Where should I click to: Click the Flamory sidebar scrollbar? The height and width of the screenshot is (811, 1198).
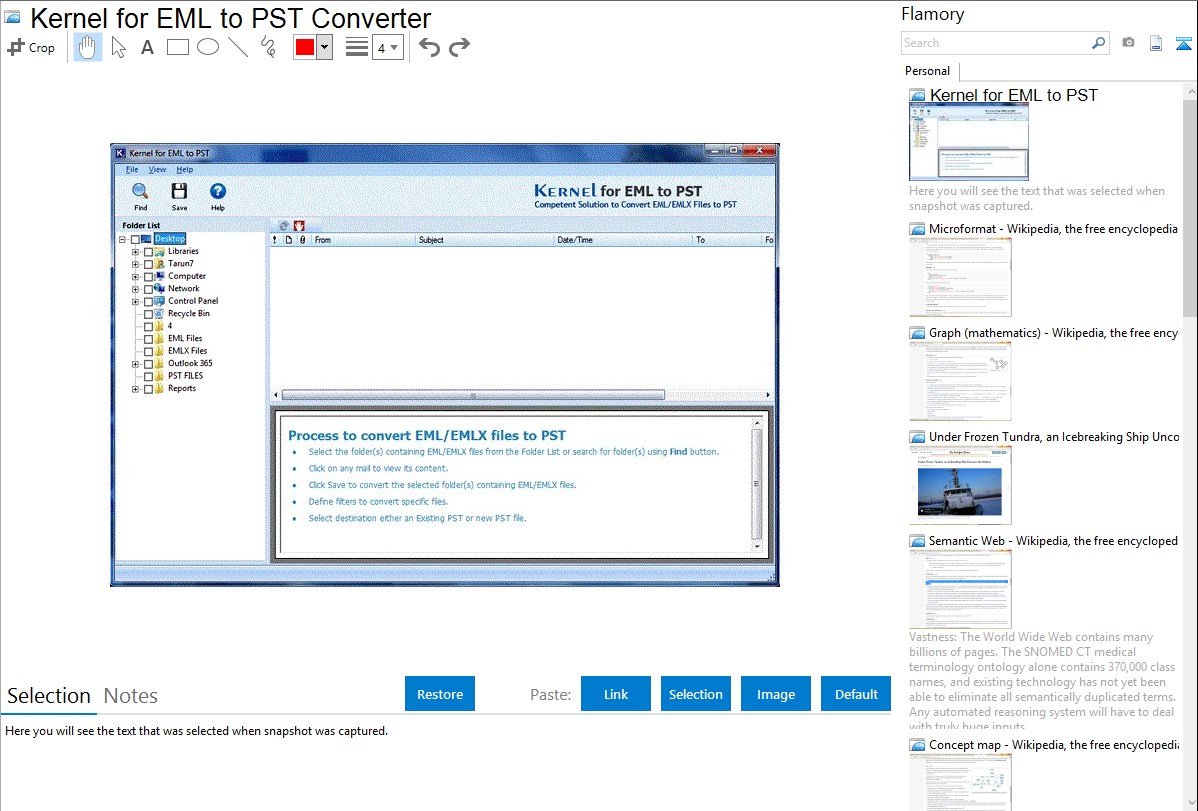pyautogui.click(x=1190, y=206)
